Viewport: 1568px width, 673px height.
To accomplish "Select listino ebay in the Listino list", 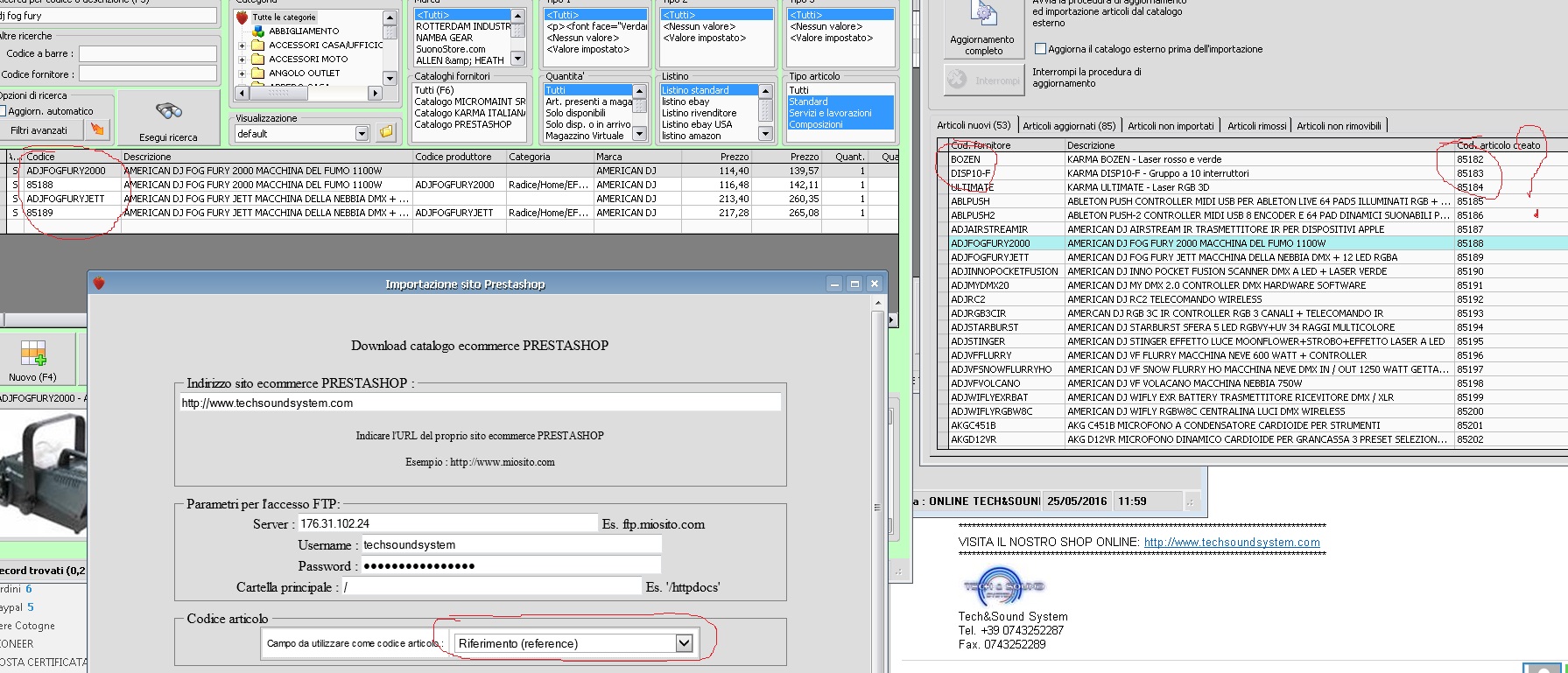I will click(708, 102).
